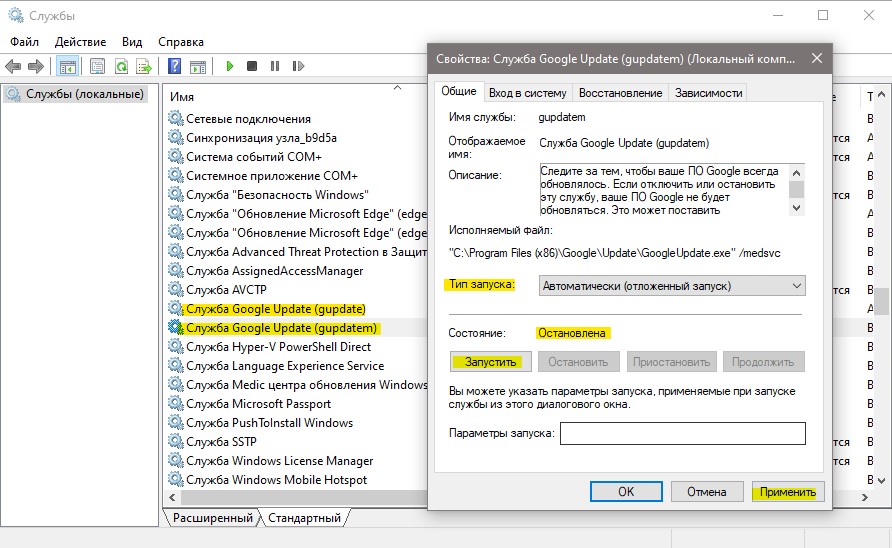
Task: Open the Properties toolbar icon
Action: (x=97, y=67)
